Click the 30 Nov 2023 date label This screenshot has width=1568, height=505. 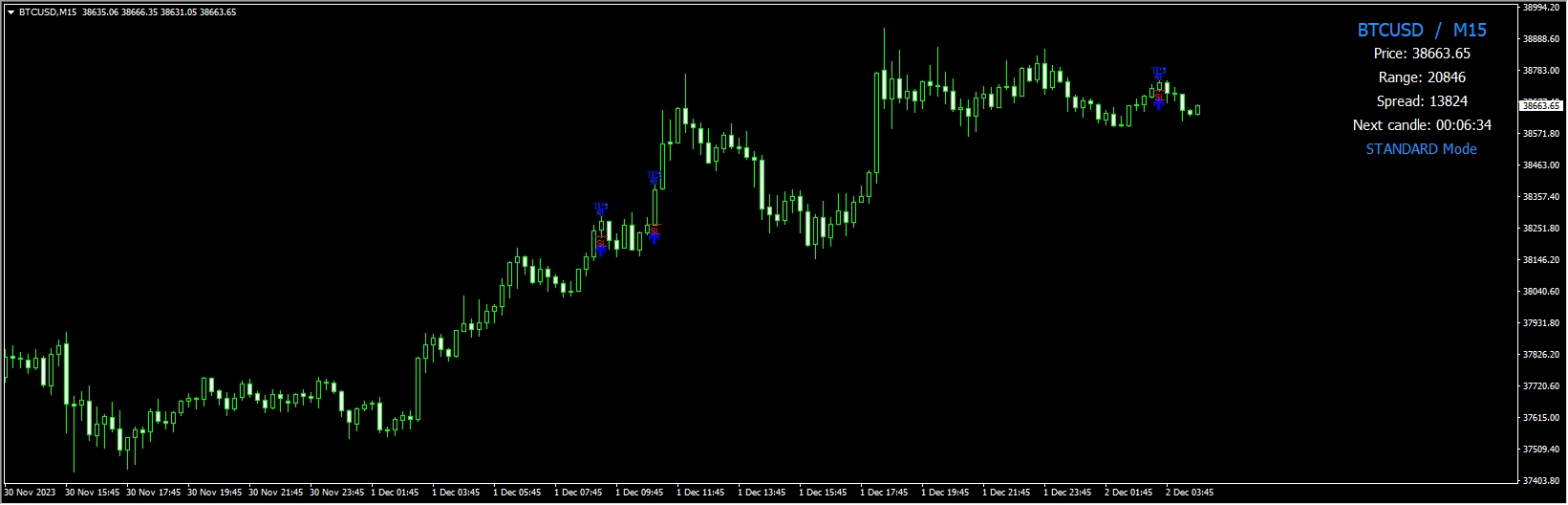30,494
